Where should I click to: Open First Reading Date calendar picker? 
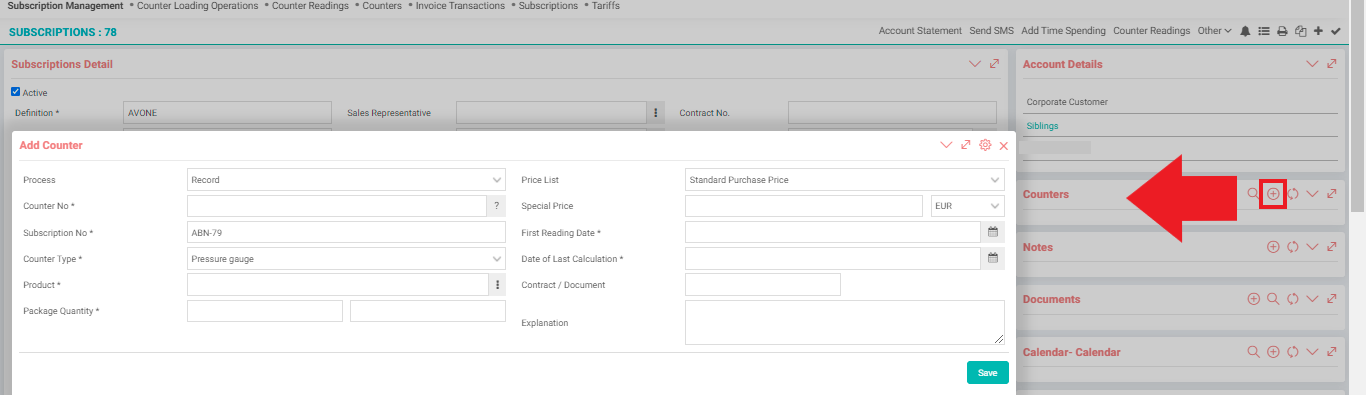993,232
